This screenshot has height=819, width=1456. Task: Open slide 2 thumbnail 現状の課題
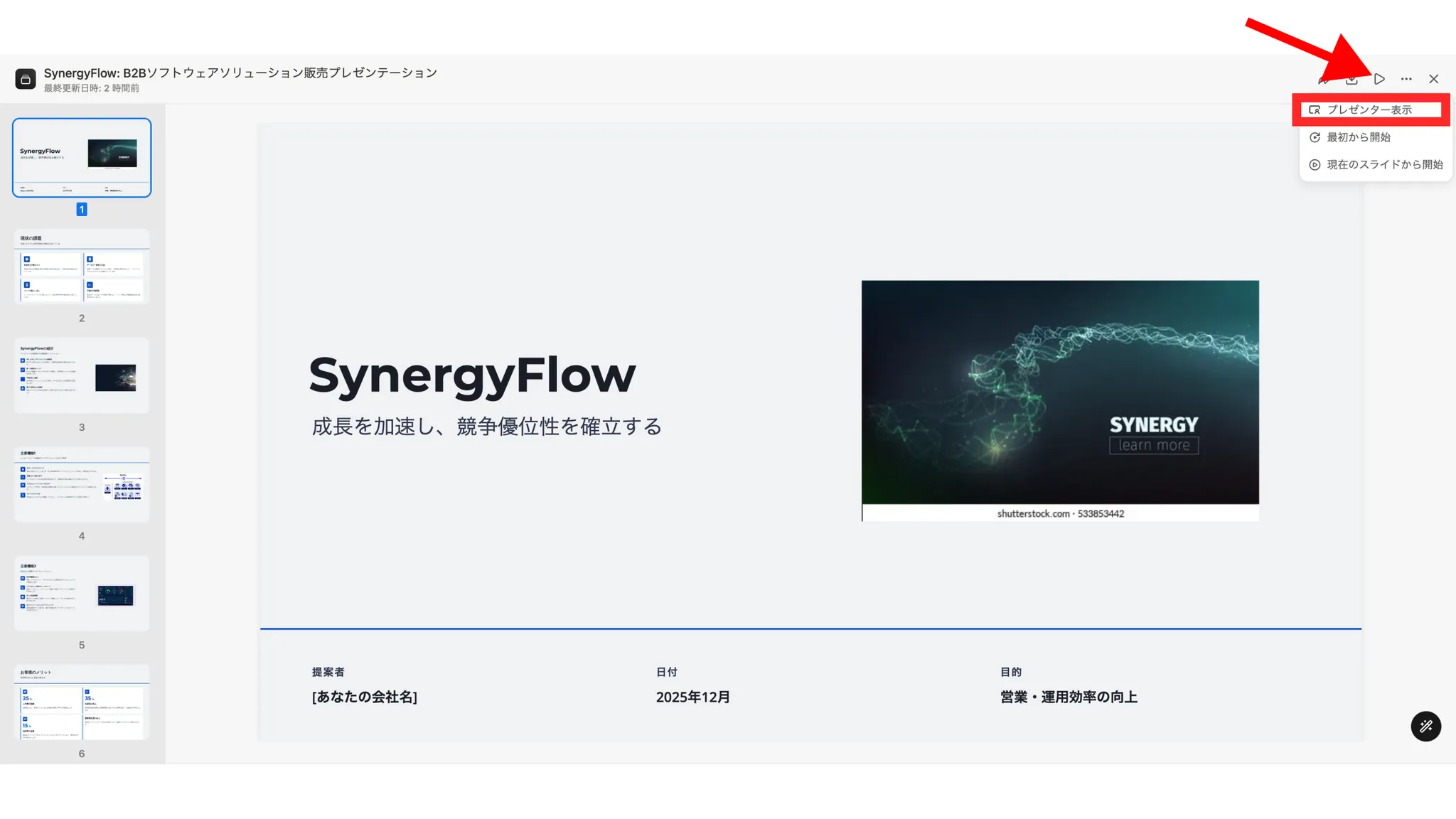point(82,267)
